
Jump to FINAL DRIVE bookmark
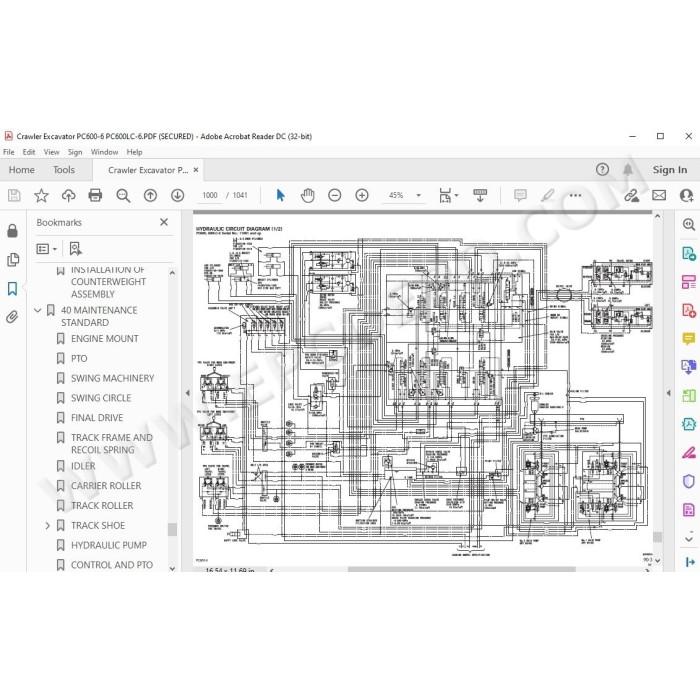click(97, 418)
